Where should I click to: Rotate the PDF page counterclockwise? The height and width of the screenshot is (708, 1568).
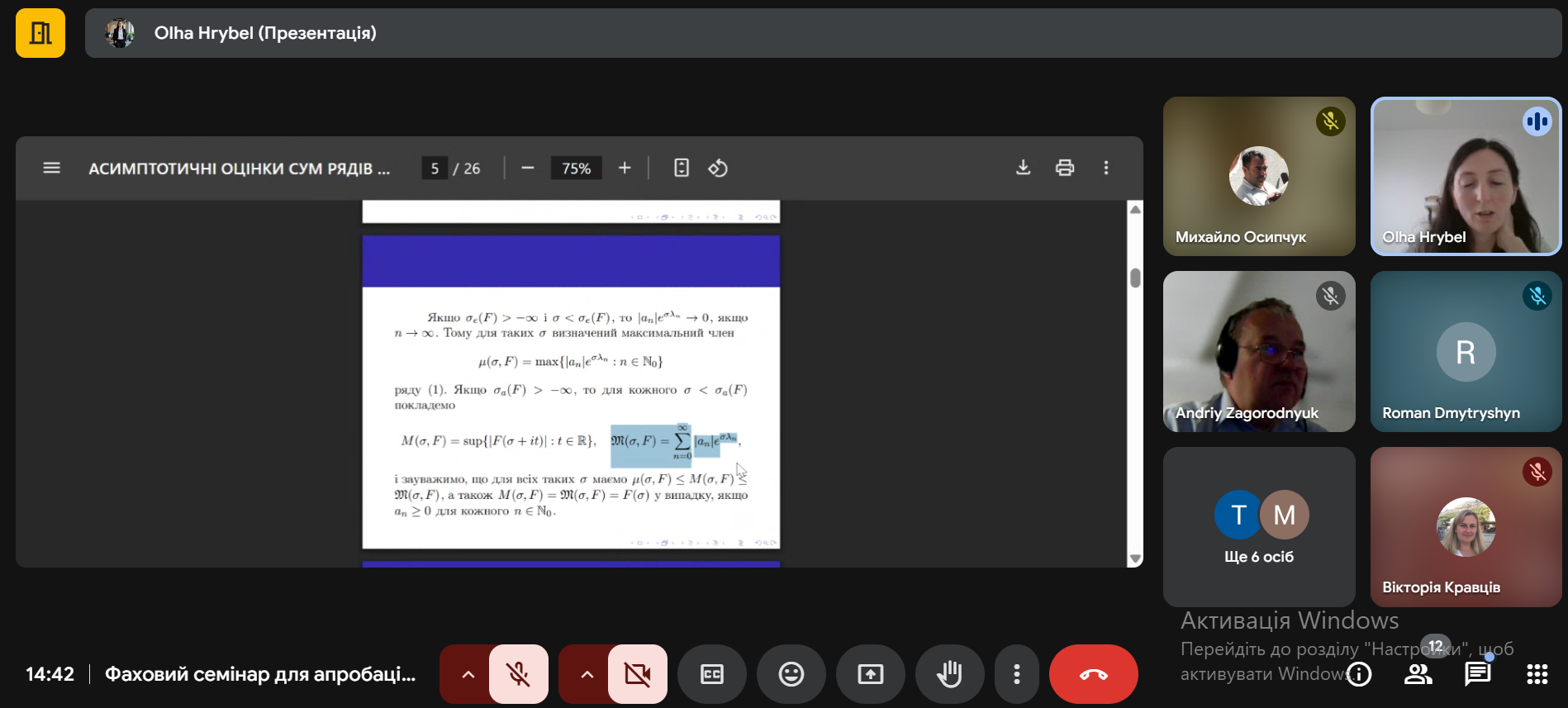click(x=717, y=169)
